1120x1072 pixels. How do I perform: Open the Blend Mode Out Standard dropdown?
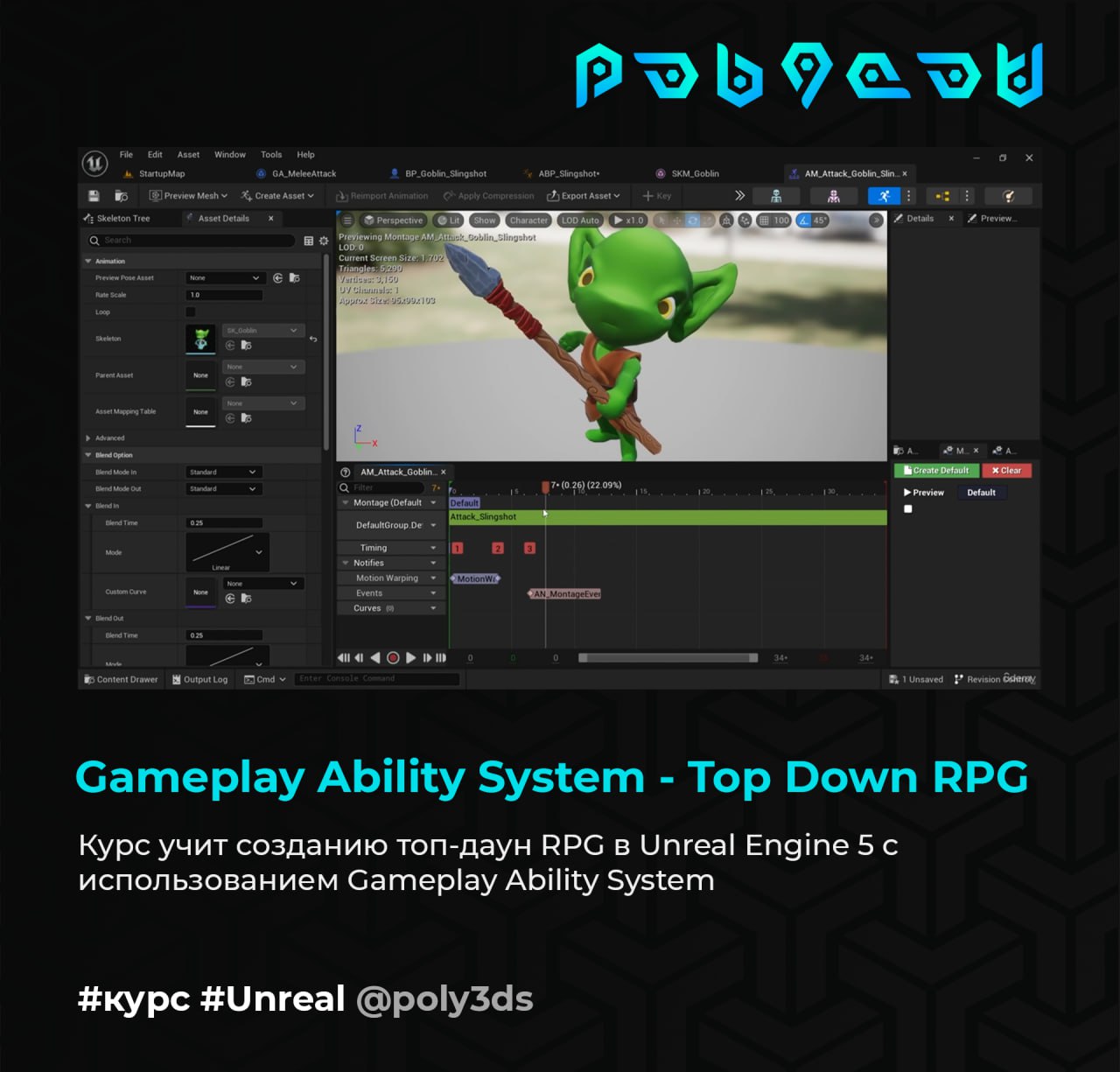coord(224,489)
